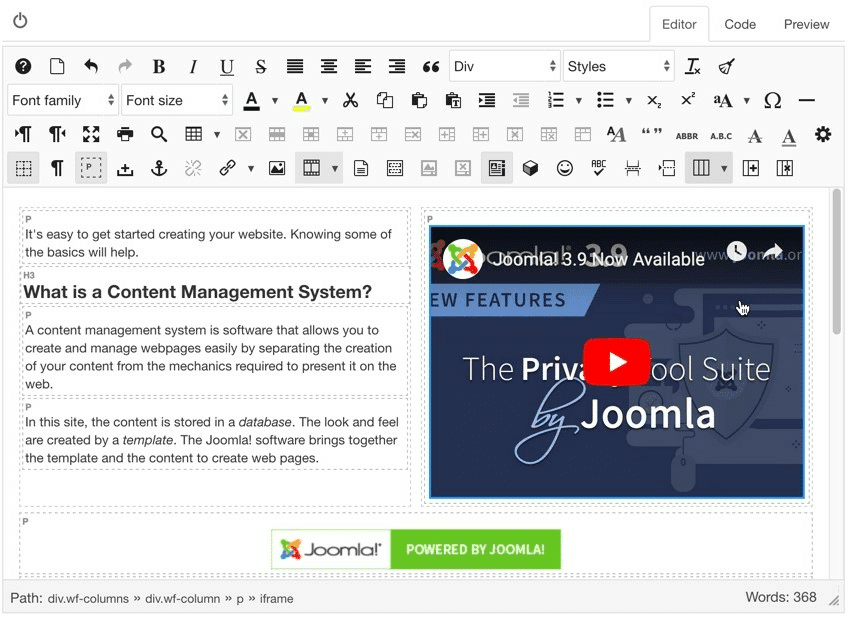Open the Insert Special Character tool
This screenshot has height=618, width=848.
[770, 100]
